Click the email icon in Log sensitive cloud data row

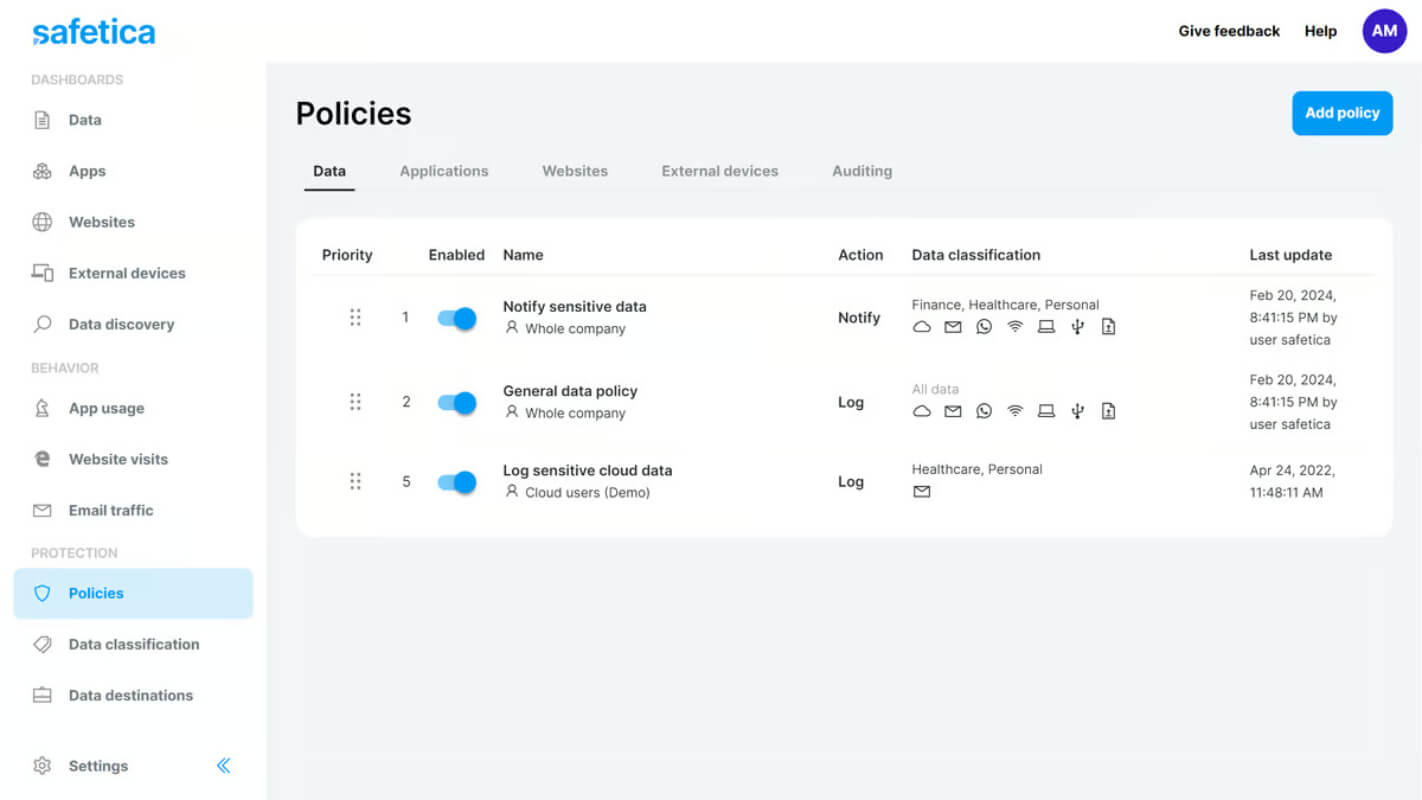point(922,491)
